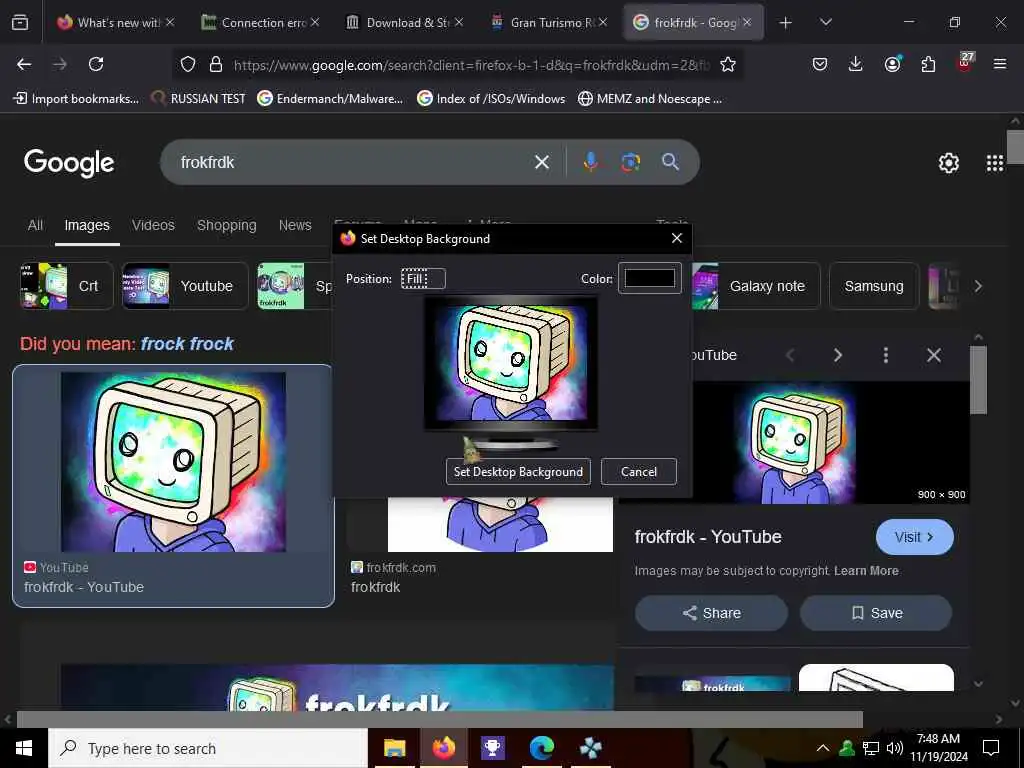Screen dimensions: 1024x768
Task: Open Save to Pocket icon
Action: coord(820,64)
